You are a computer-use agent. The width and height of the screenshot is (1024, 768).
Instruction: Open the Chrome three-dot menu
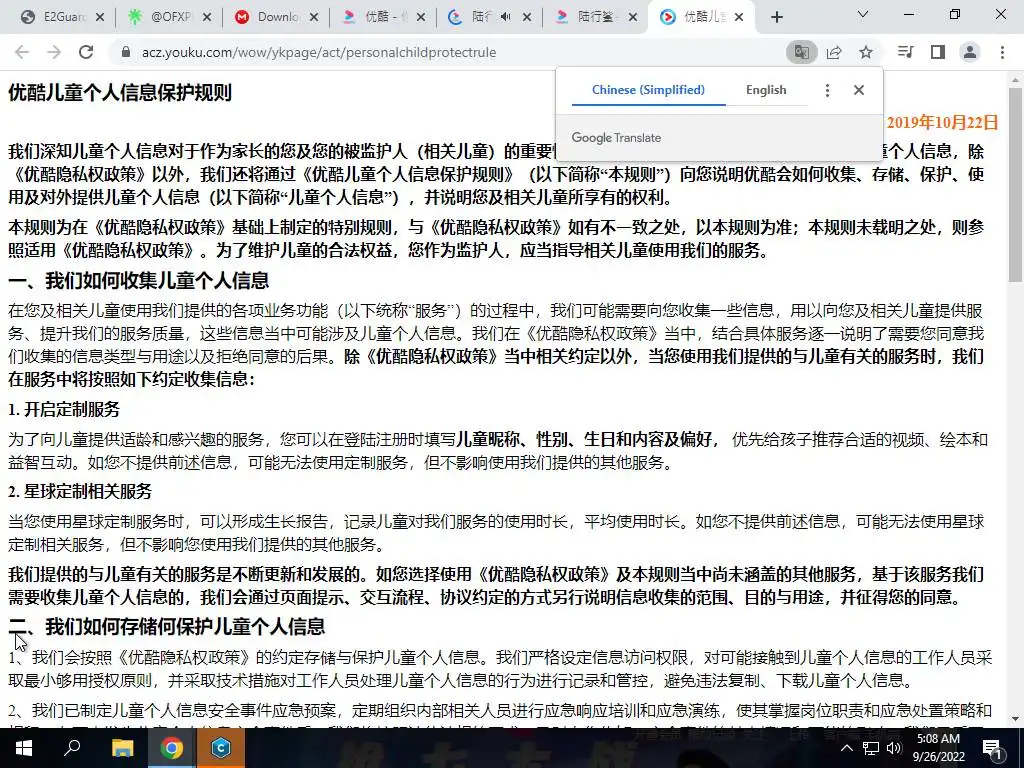click(x=1002, y=52)
